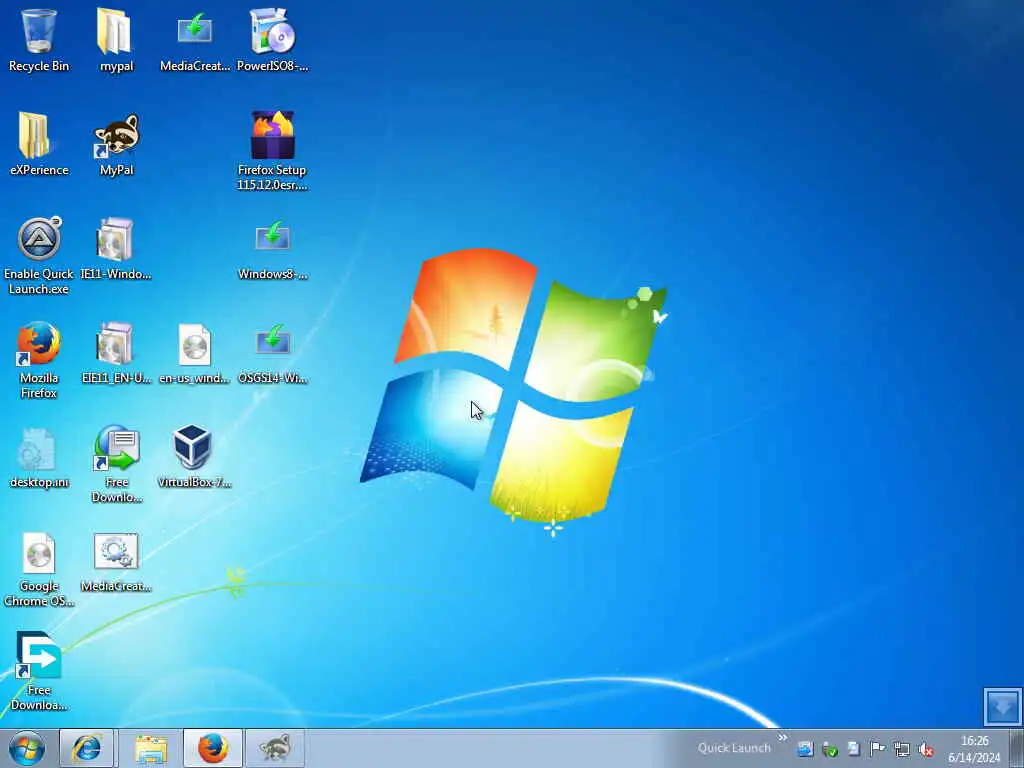The image size is (1024, 768).
Task: Click the Quick Launch toolbar label
Action: coord(734,748)
